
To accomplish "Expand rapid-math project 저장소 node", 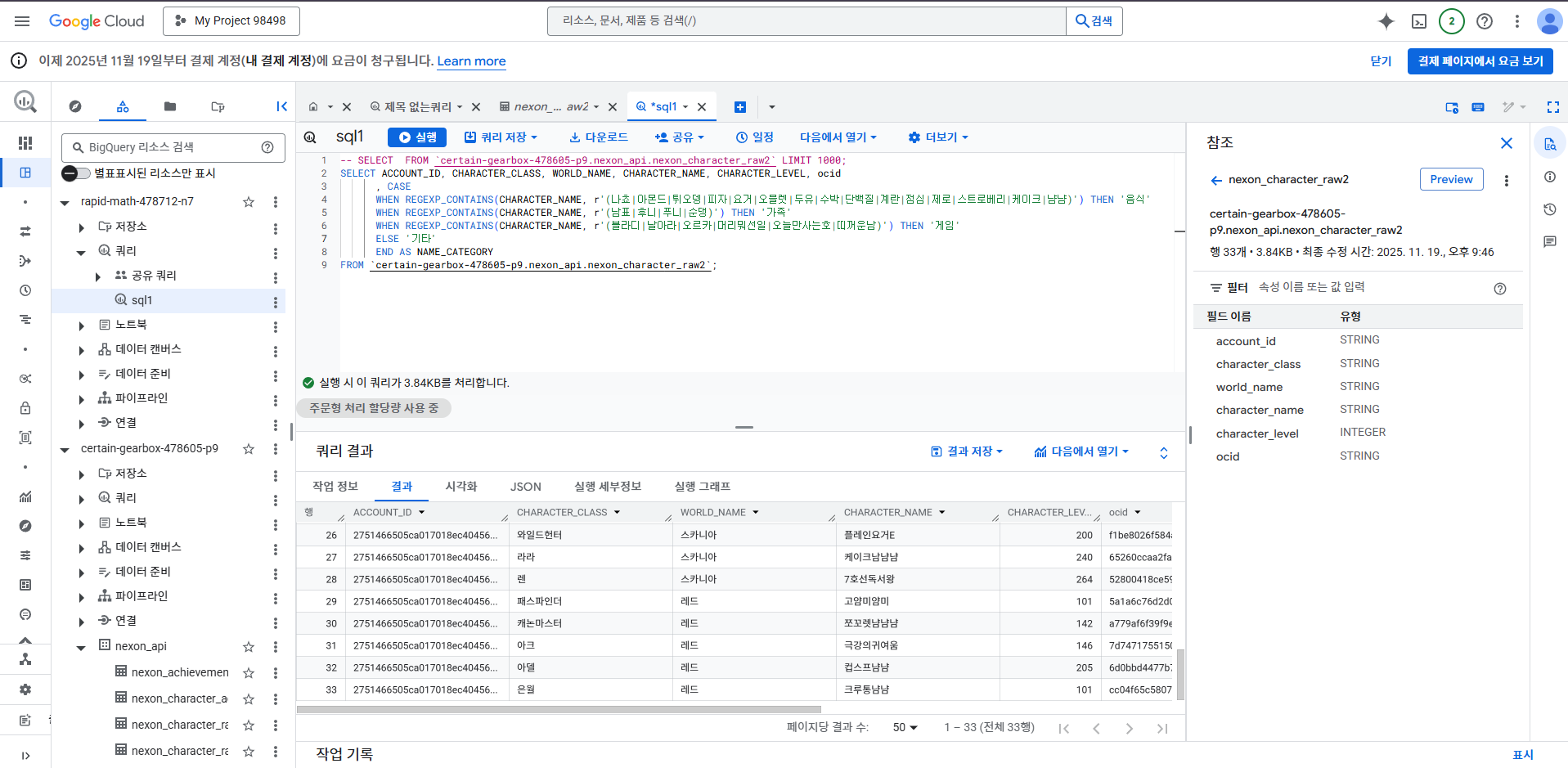I will pyautogui.click(x=81, y=227).
